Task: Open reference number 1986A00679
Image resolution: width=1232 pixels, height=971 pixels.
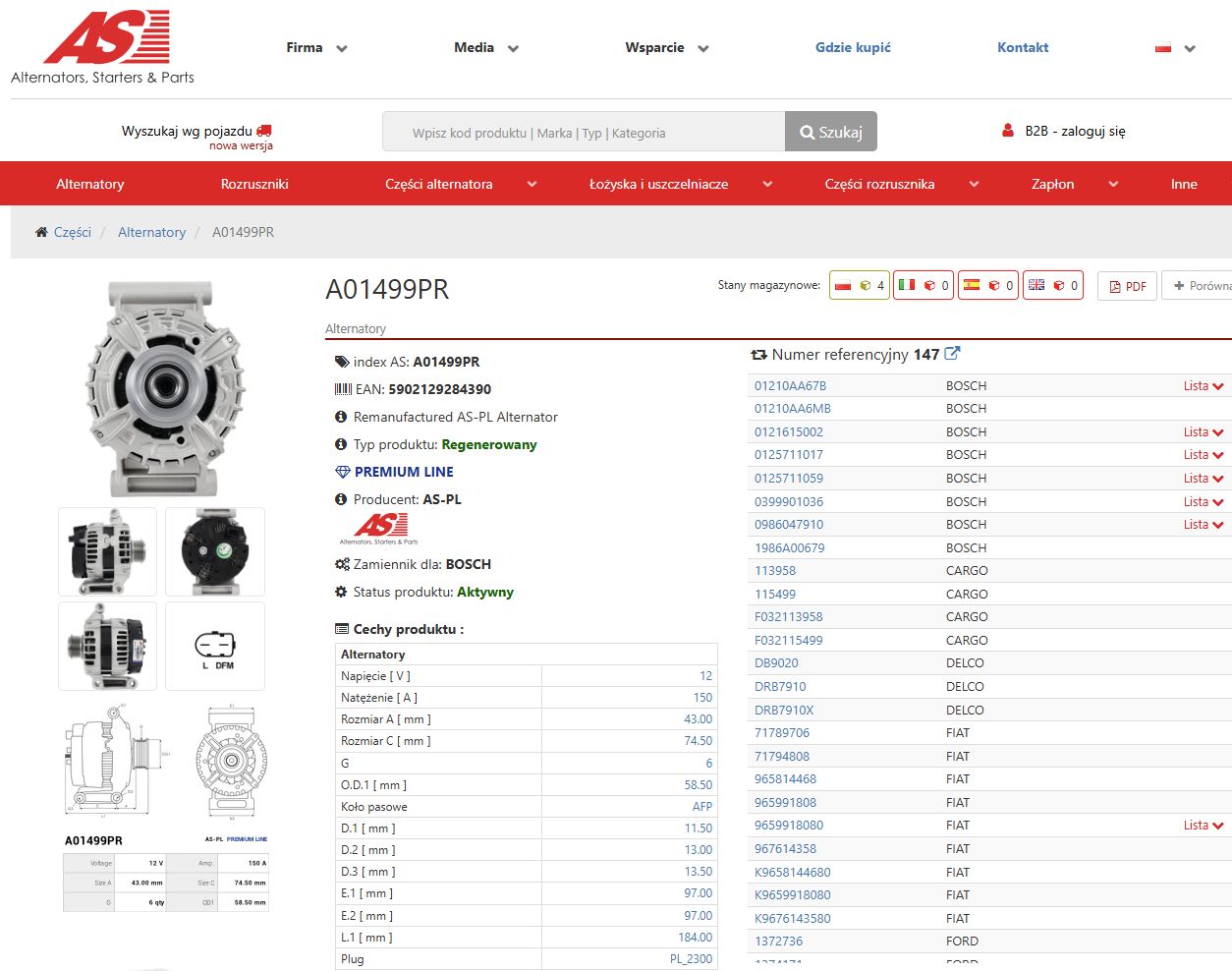Action: (x=789, y=547)
